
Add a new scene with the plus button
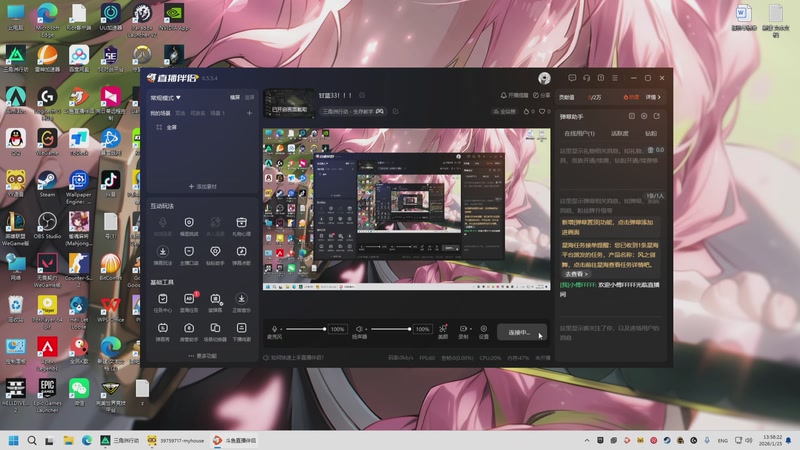[249, 113]
